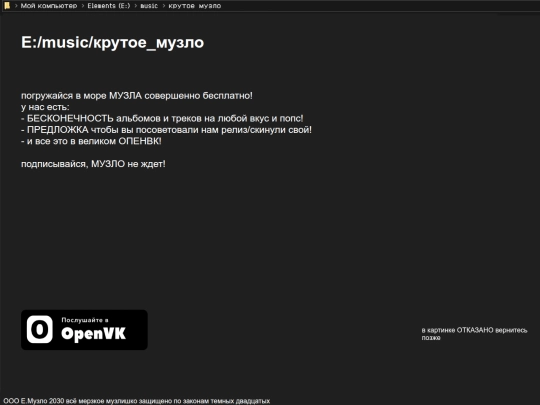Click the "Послушайте в OpenVK" badge
The width and height of the screenshot is (540, 405).
click(x=84, y=330)
